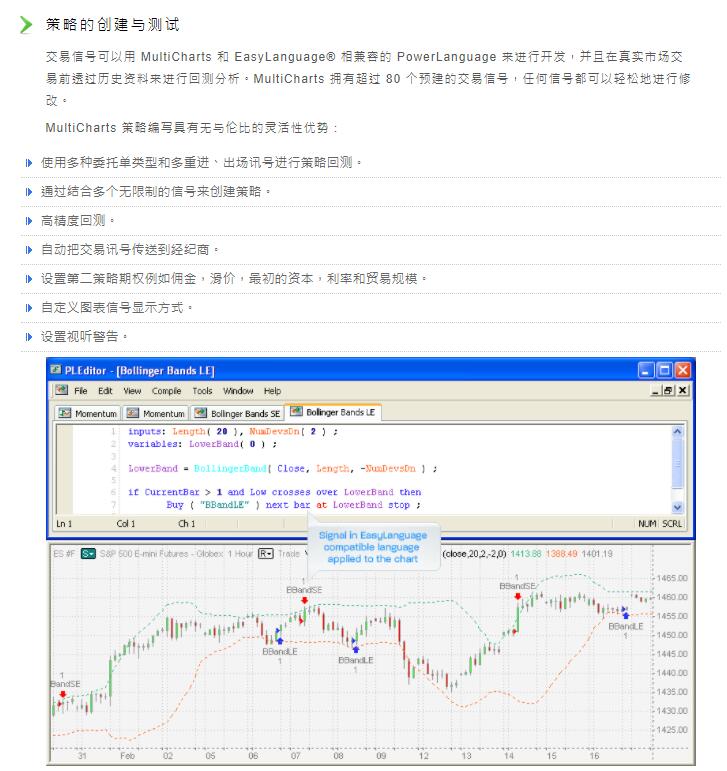Click the ES #F symbol label on chart
The image size is (727, 771).
pyautogui.click(x=64, y=554)
